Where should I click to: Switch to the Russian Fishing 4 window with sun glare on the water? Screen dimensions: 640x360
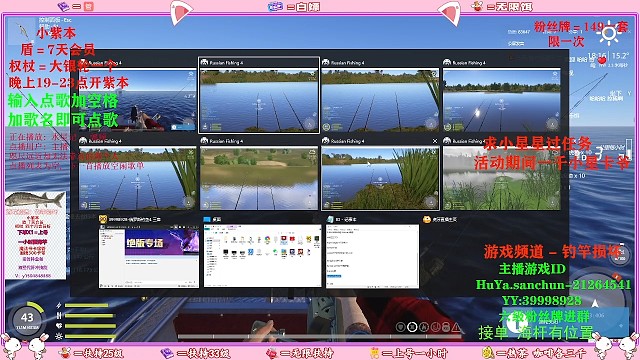pos(502,100)
